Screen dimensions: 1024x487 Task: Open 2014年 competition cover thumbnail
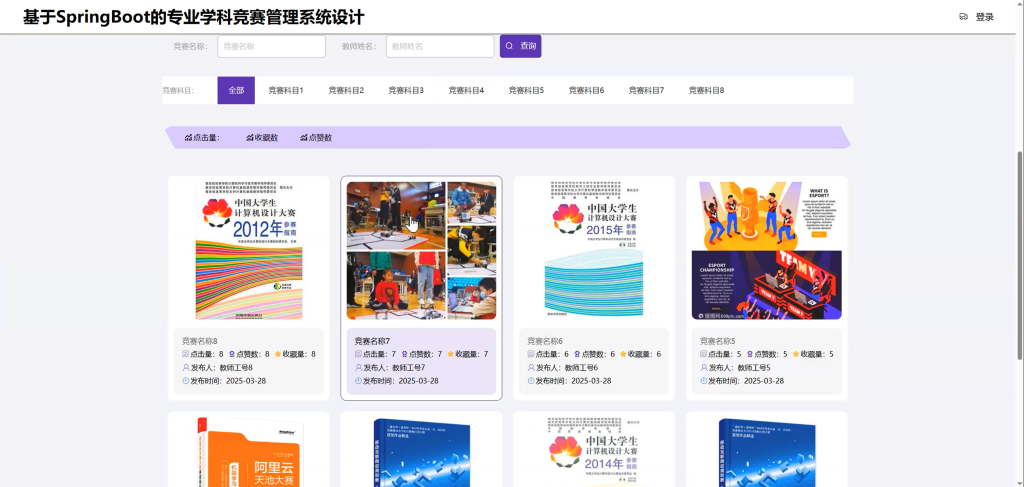pos(594,452)
